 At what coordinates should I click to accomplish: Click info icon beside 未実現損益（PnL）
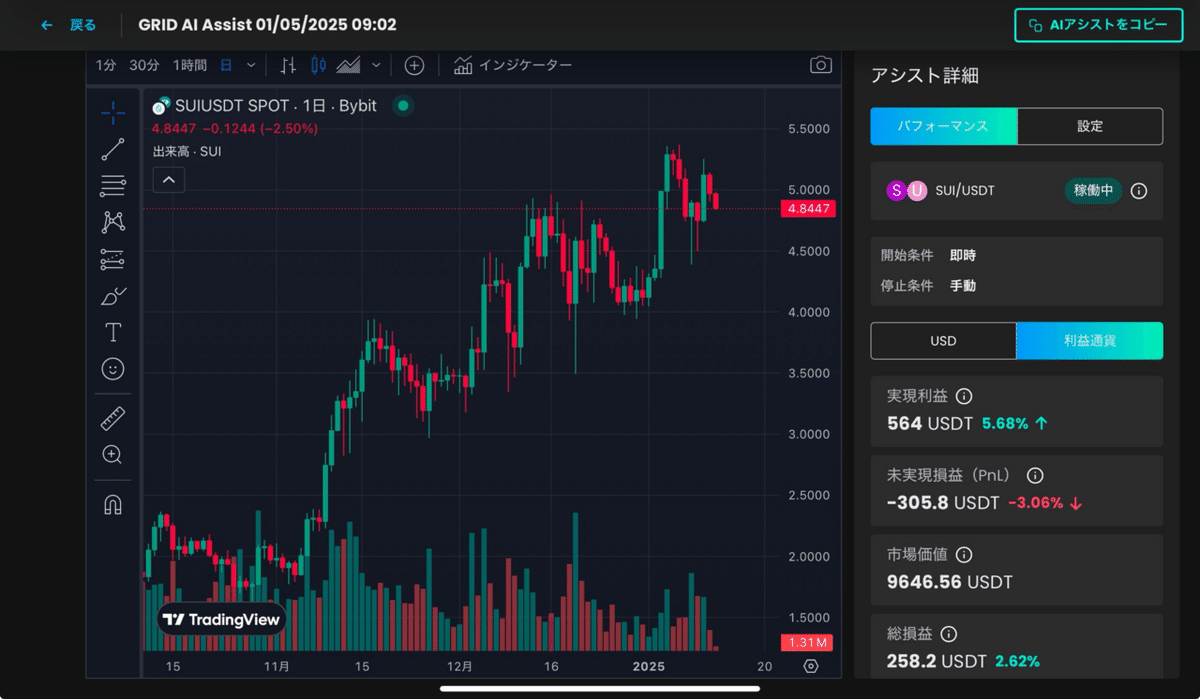coord(1035,475)
